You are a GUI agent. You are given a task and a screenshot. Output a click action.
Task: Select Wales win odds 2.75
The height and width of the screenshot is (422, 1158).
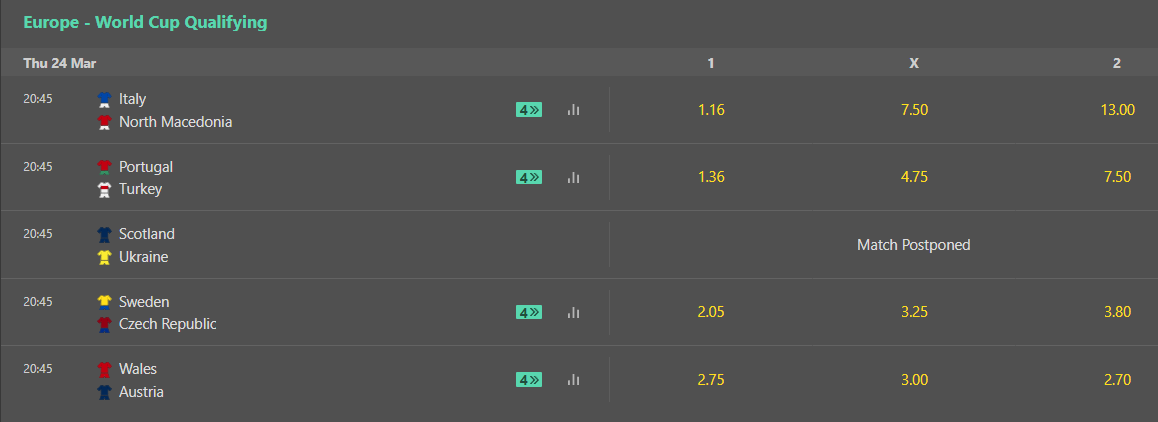tap(711, 380)
